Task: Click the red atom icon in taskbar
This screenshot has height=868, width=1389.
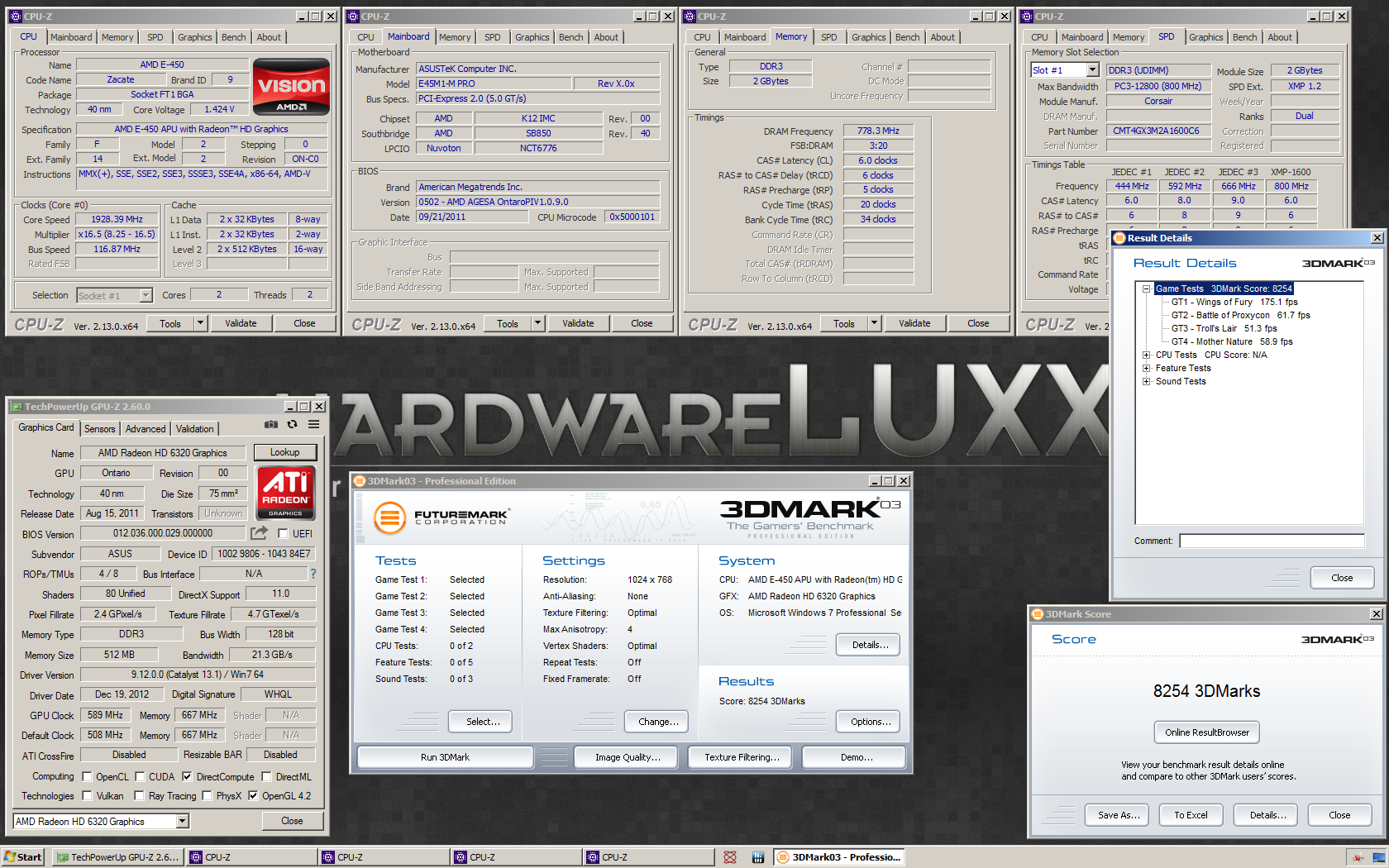Action: (x=730, y=857)
